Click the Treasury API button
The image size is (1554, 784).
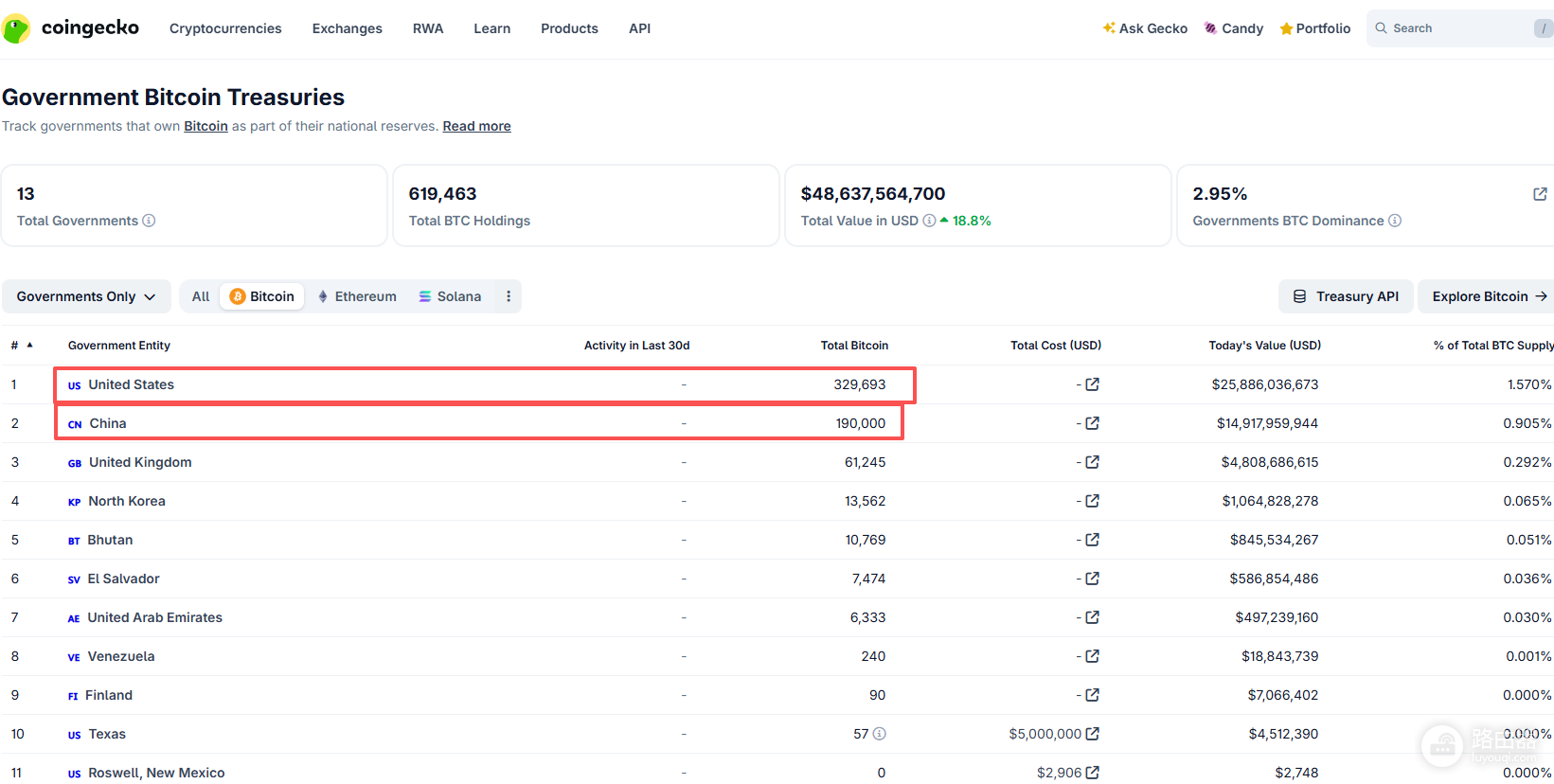coord(1346,296)
